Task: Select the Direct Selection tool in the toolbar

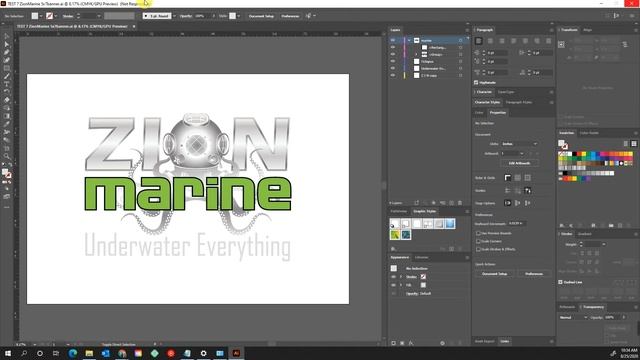Action: 7,44
